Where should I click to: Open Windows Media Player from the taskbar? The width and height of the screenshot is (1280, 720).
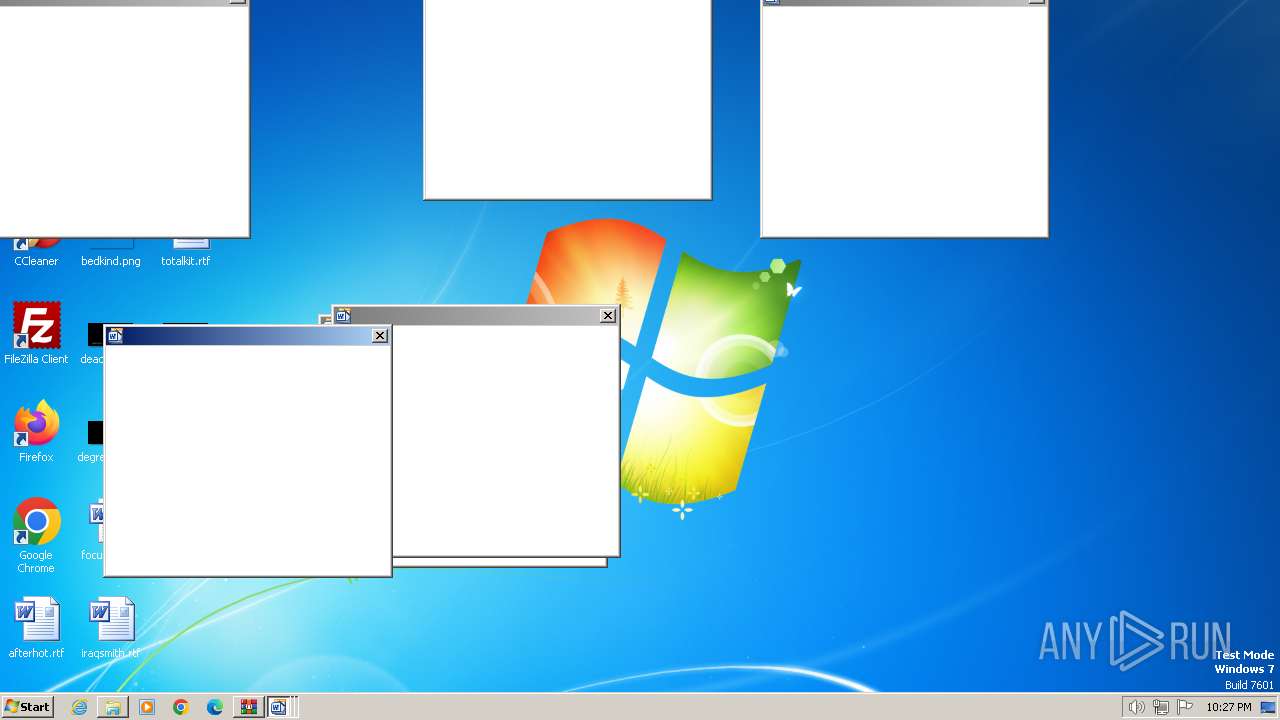pos(147,707)
